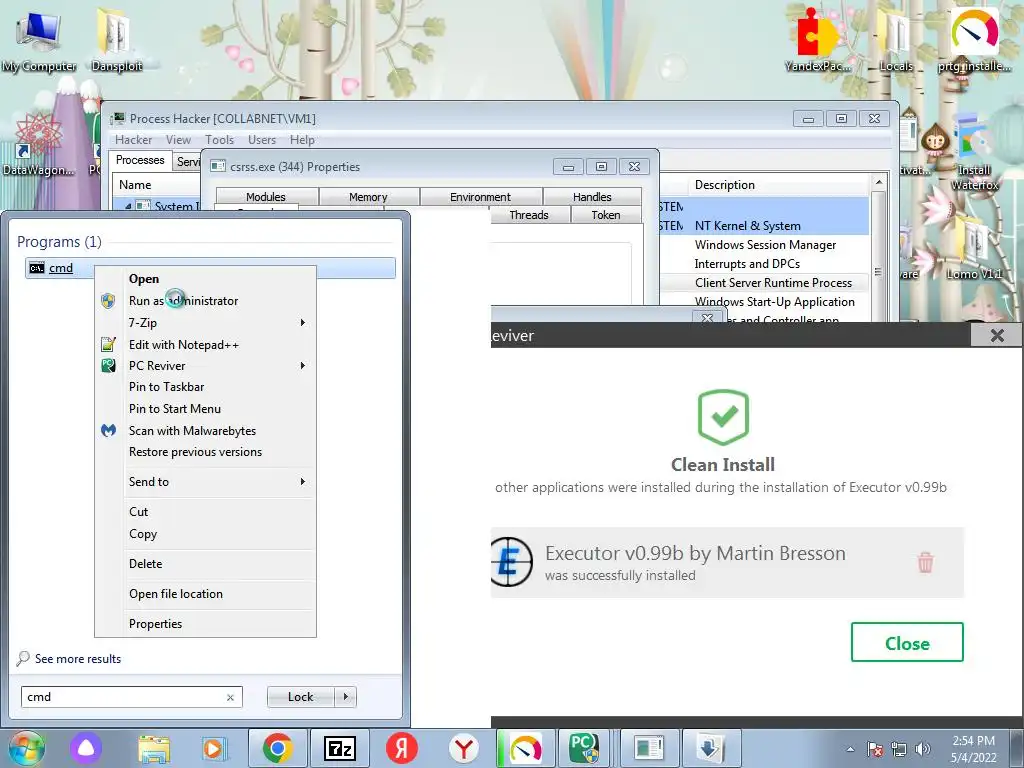Open 7-Zip from the taskbar
The width and height of the screenshot is (1024, 768).
[340, 748]
